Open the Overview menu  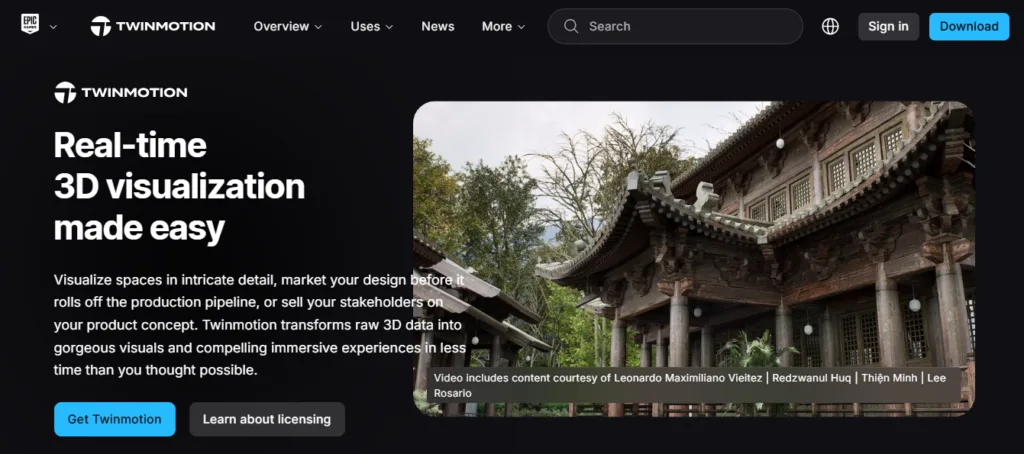[x=287, y=26]
